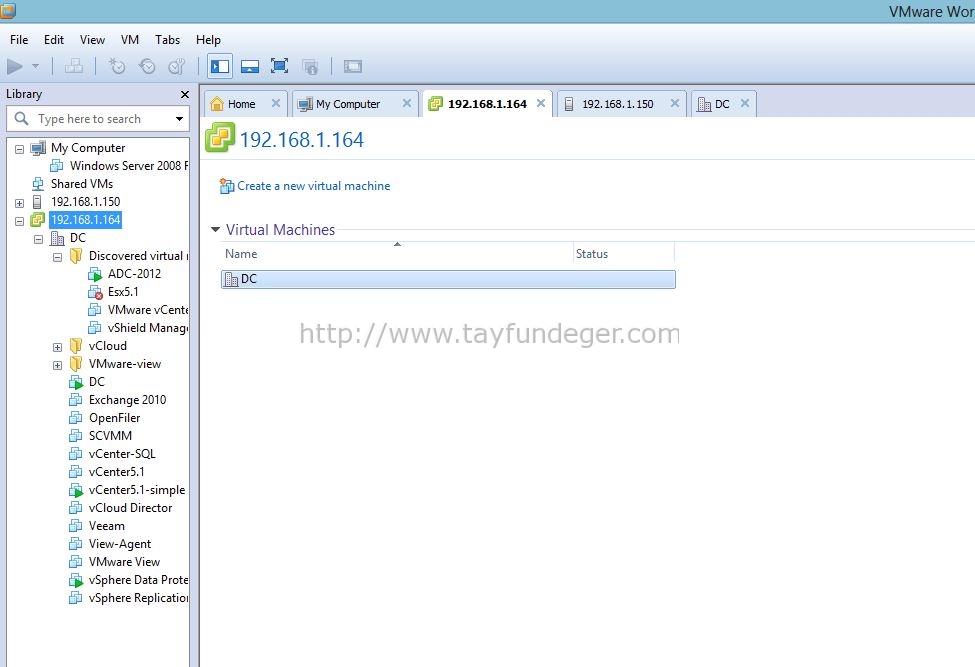Screen dimensions: 975x667
Task: Toggle the Show Library sidebar icon
Action: tap(219, 66)
